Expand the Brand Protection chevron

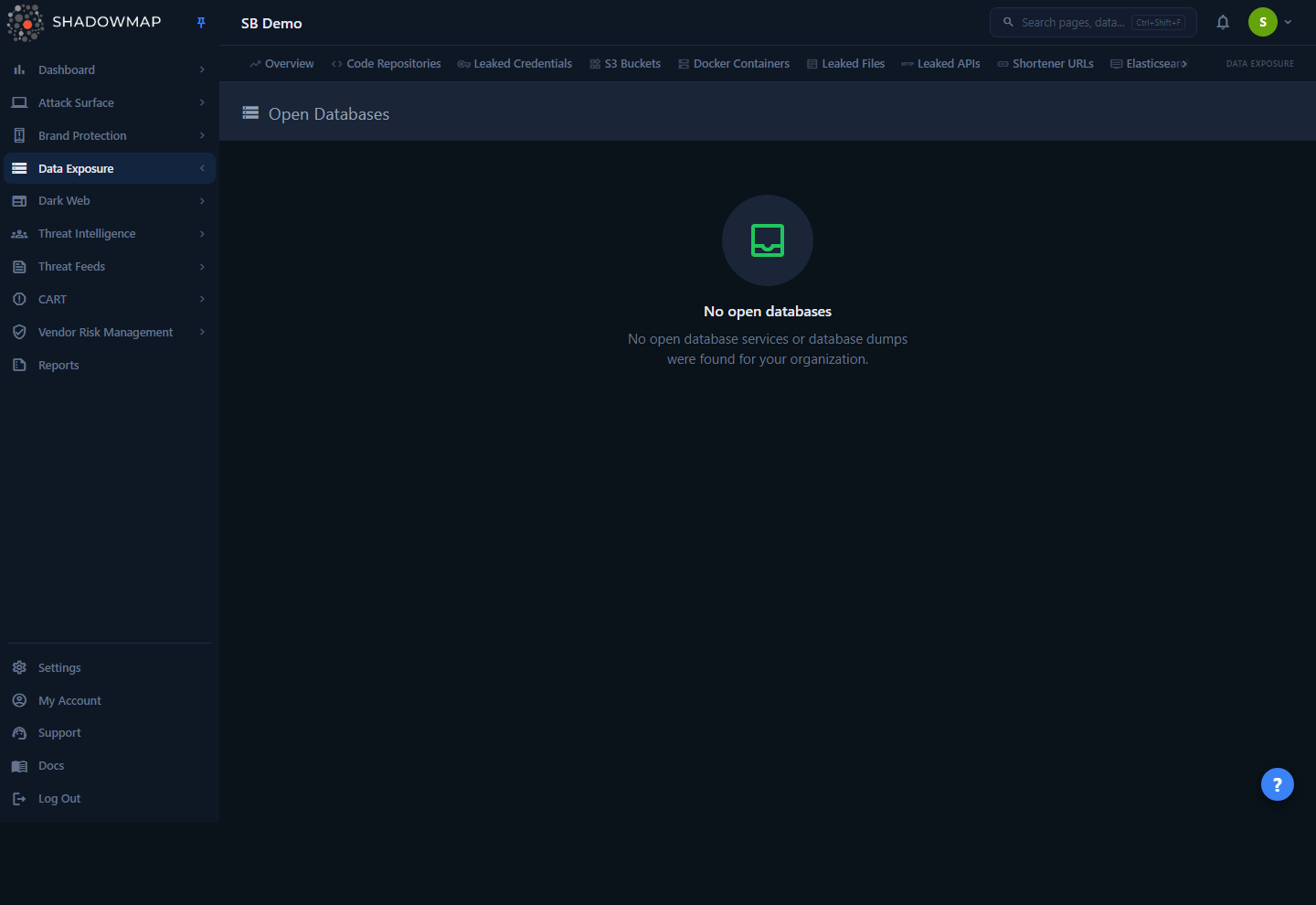coord(202,135)
